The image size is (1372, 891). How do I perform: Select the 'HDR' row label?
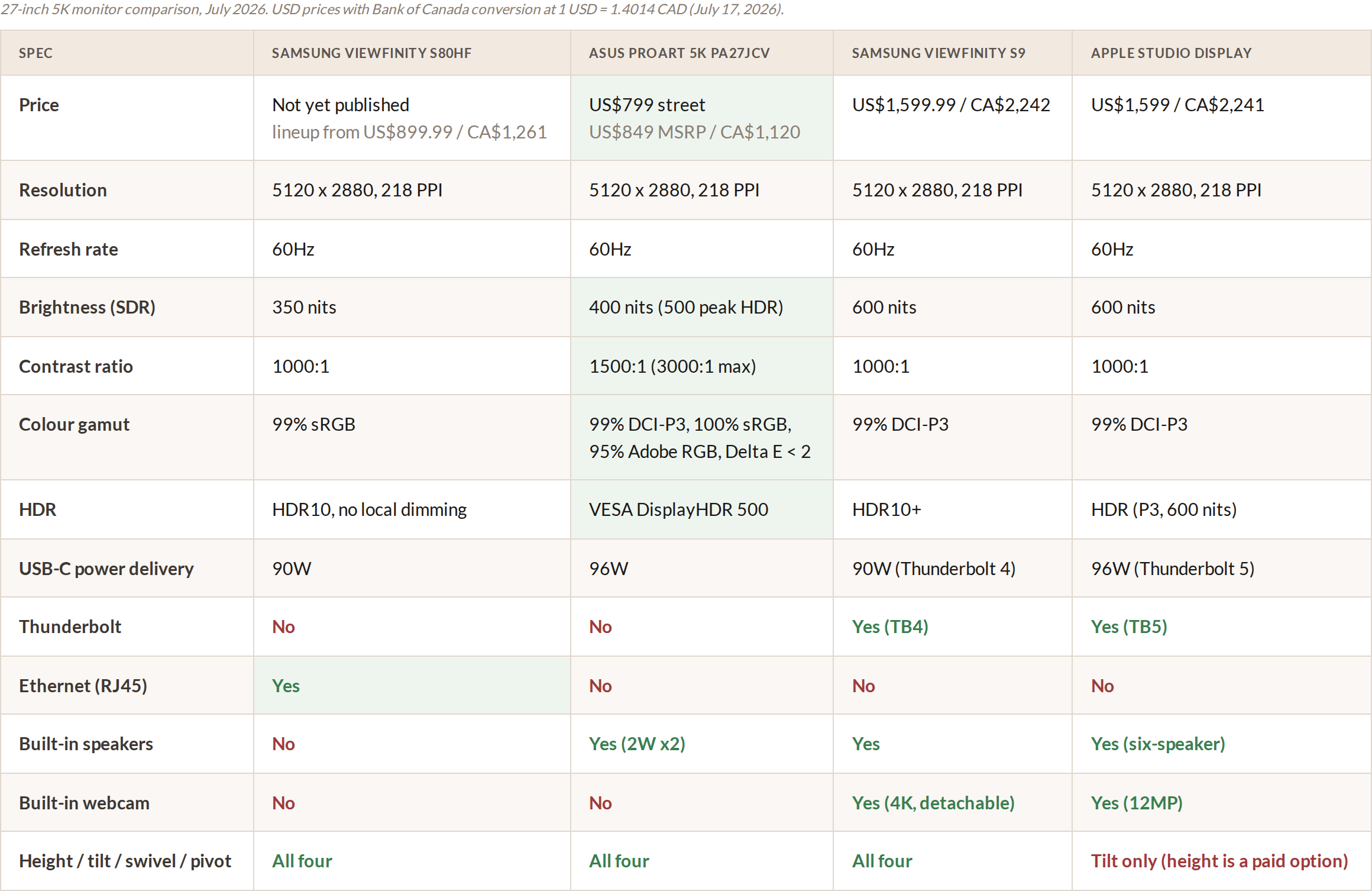(37, 509)
